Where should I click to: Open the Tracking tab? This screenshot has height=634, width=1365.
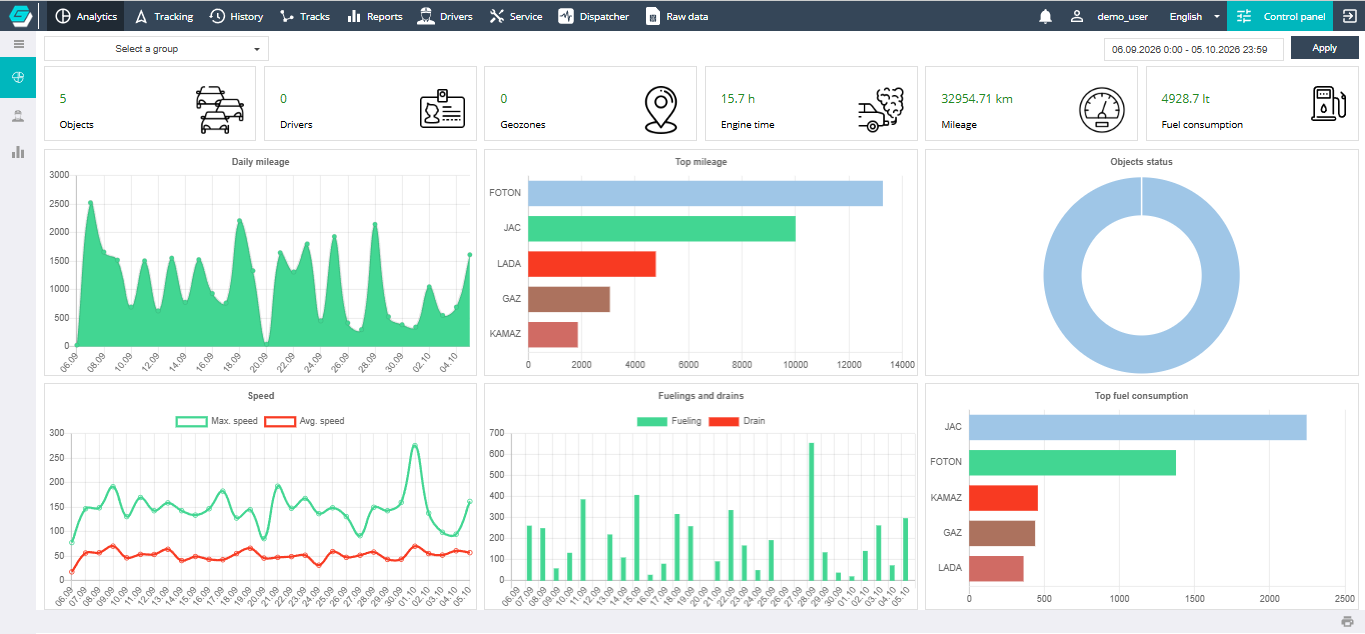pyautogui.click(x=163, y=16)
